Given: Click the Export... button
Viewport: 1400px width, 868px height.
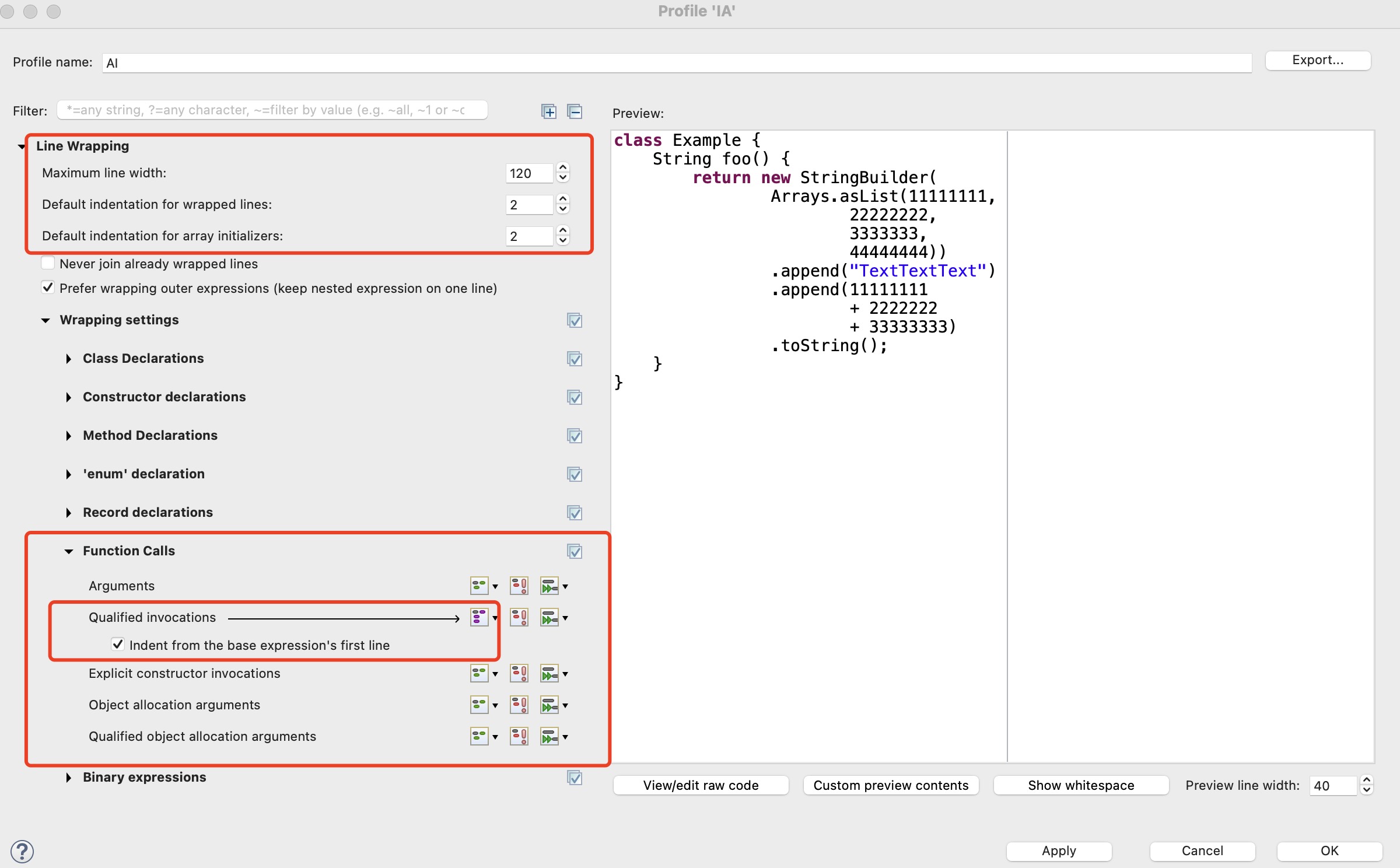Looking at the screenshot, I should coord(1317,60).
